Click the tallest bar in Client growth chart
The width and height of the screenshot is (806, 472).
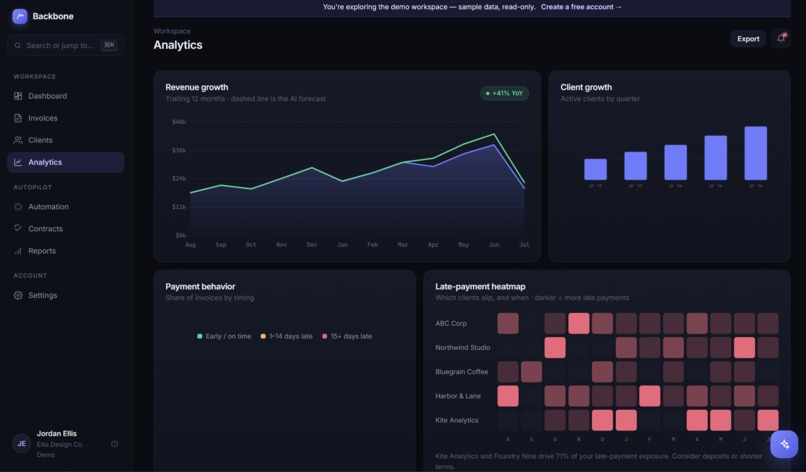pos(755,153)
